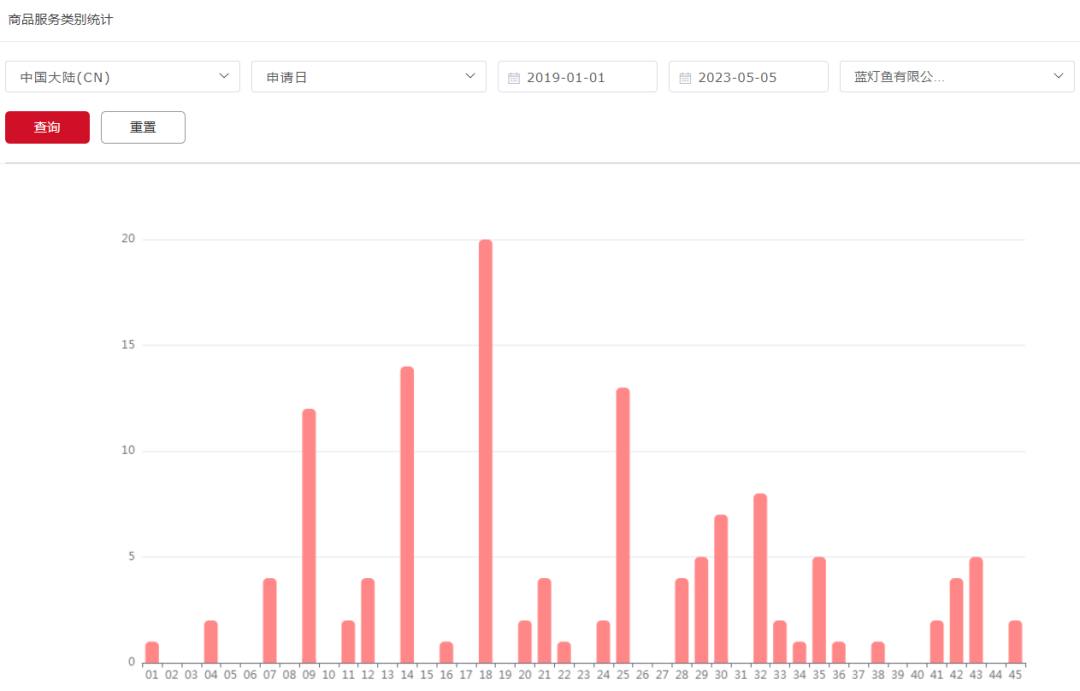This screenshot has height=691, width=1080.
Task: Click the bar for class 35
Action: point(819,609)
